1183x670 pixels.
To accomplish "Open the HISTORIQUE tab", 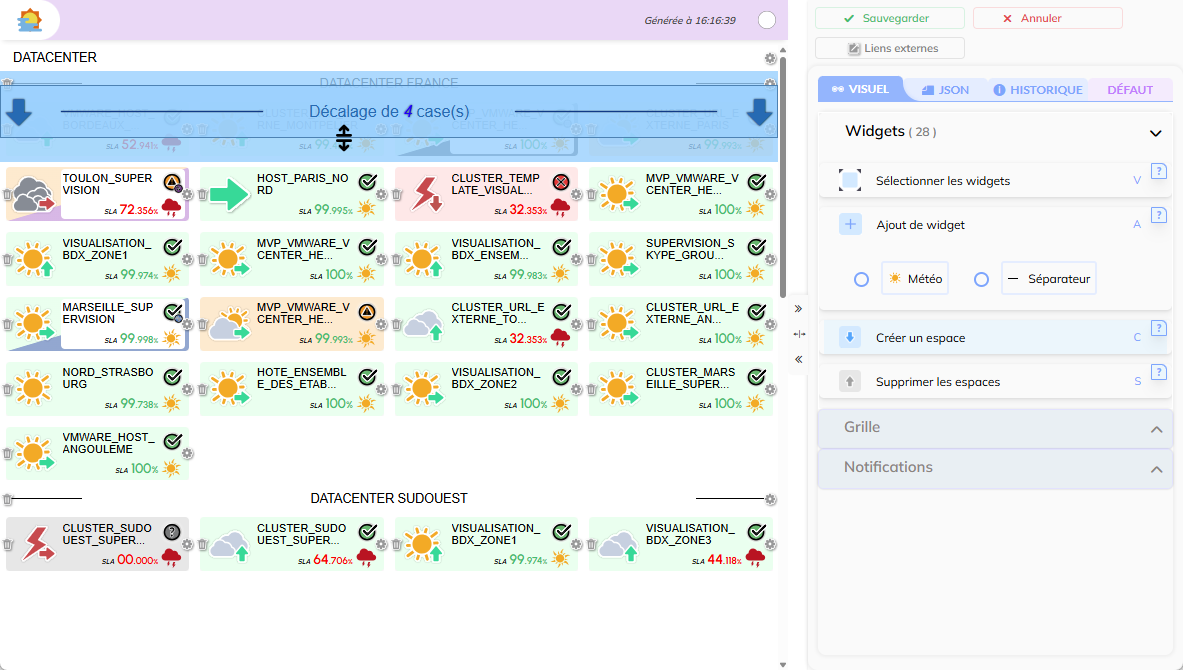I will (x=1038, y=90).
